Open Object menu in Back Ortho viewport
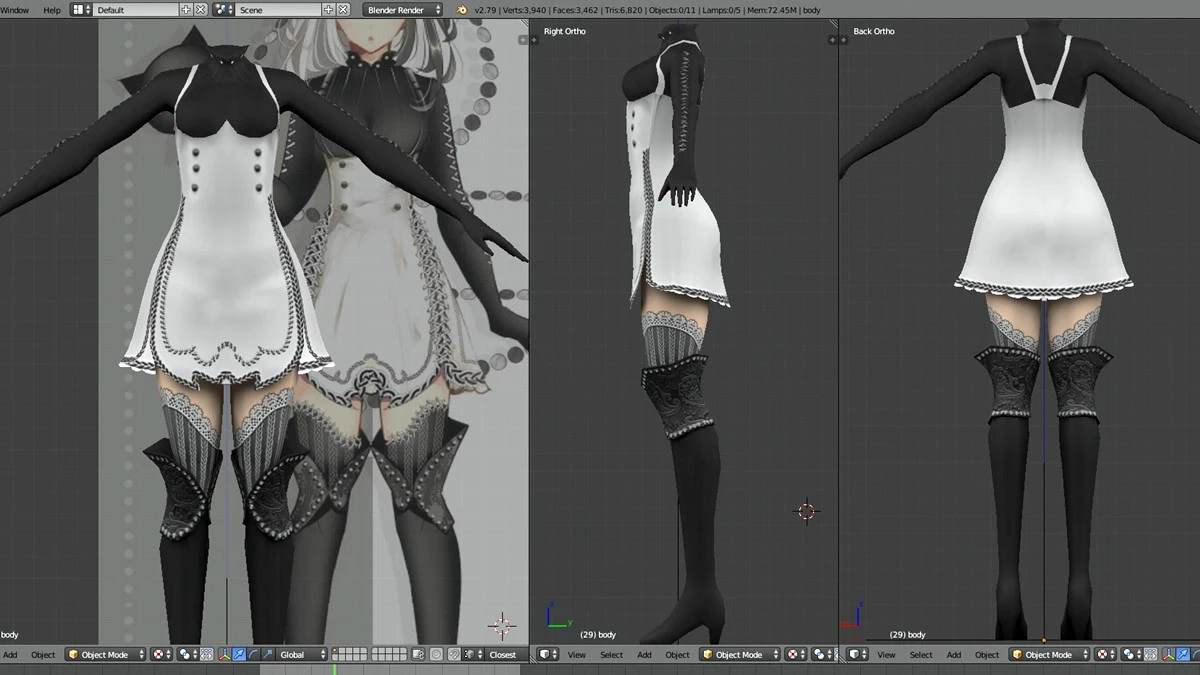 point(987,655)
